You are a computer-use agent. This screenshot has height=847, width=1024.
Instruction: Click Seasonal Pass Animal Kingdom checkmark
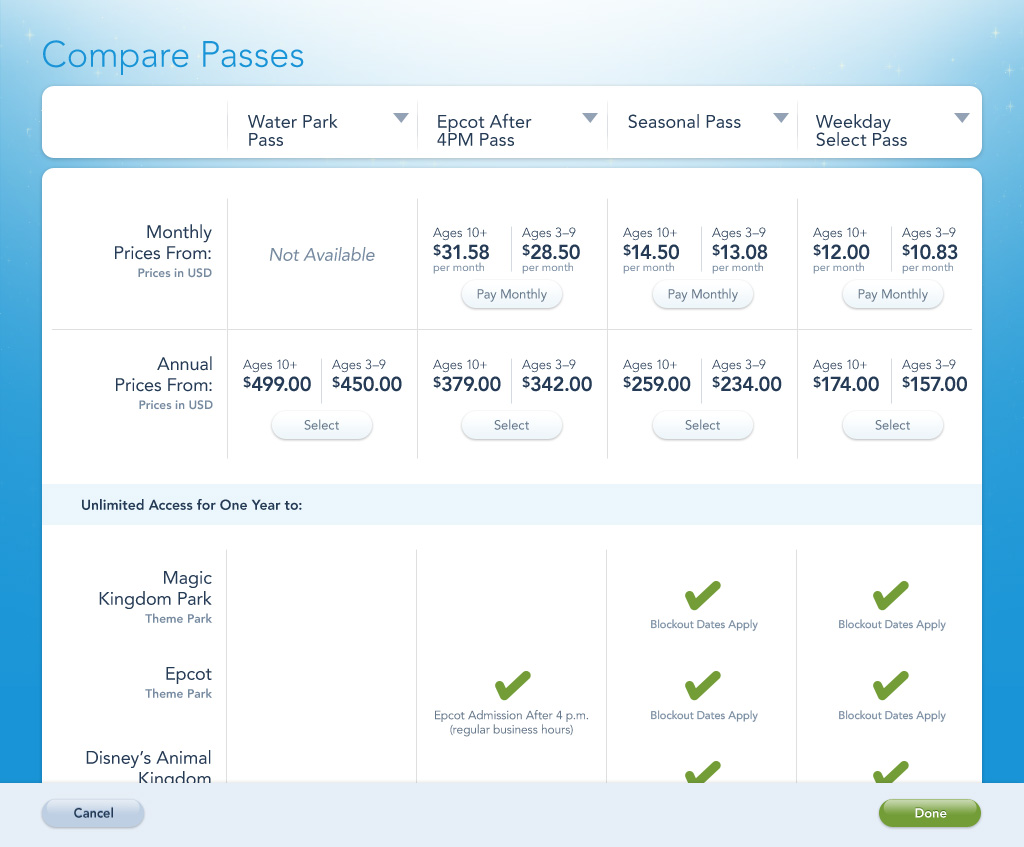[x=702, y=773]
